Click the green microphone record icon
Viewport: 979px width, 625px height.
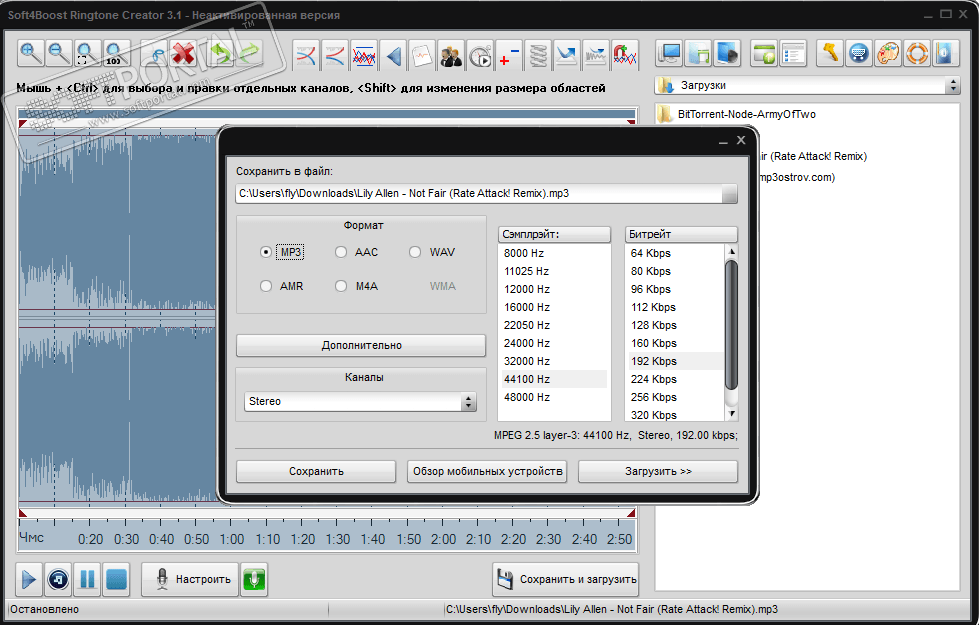pos(254,579)
